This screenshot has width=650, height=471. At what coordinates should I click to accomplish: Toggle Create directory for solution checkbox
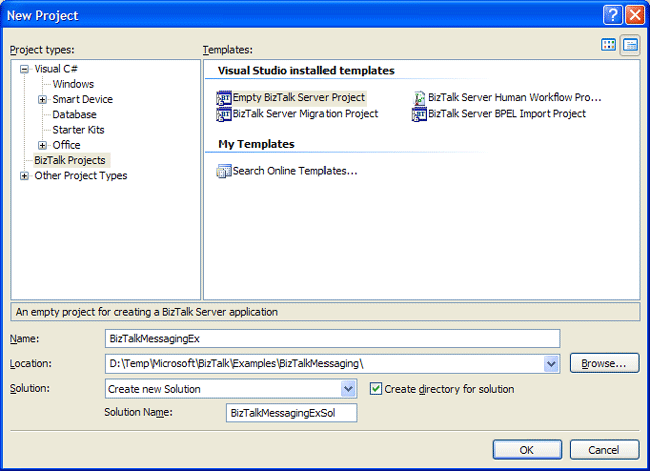(376, 389)
